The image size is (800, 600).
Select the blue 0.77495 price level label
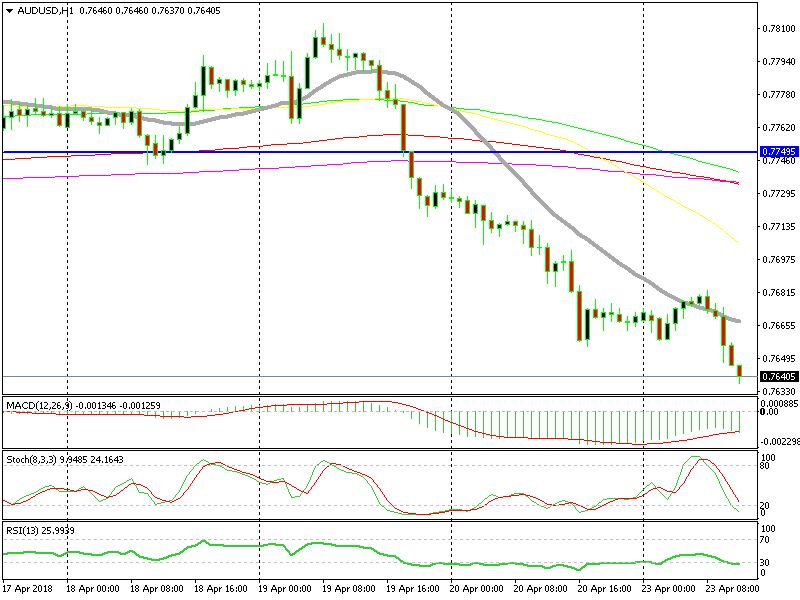779,152
